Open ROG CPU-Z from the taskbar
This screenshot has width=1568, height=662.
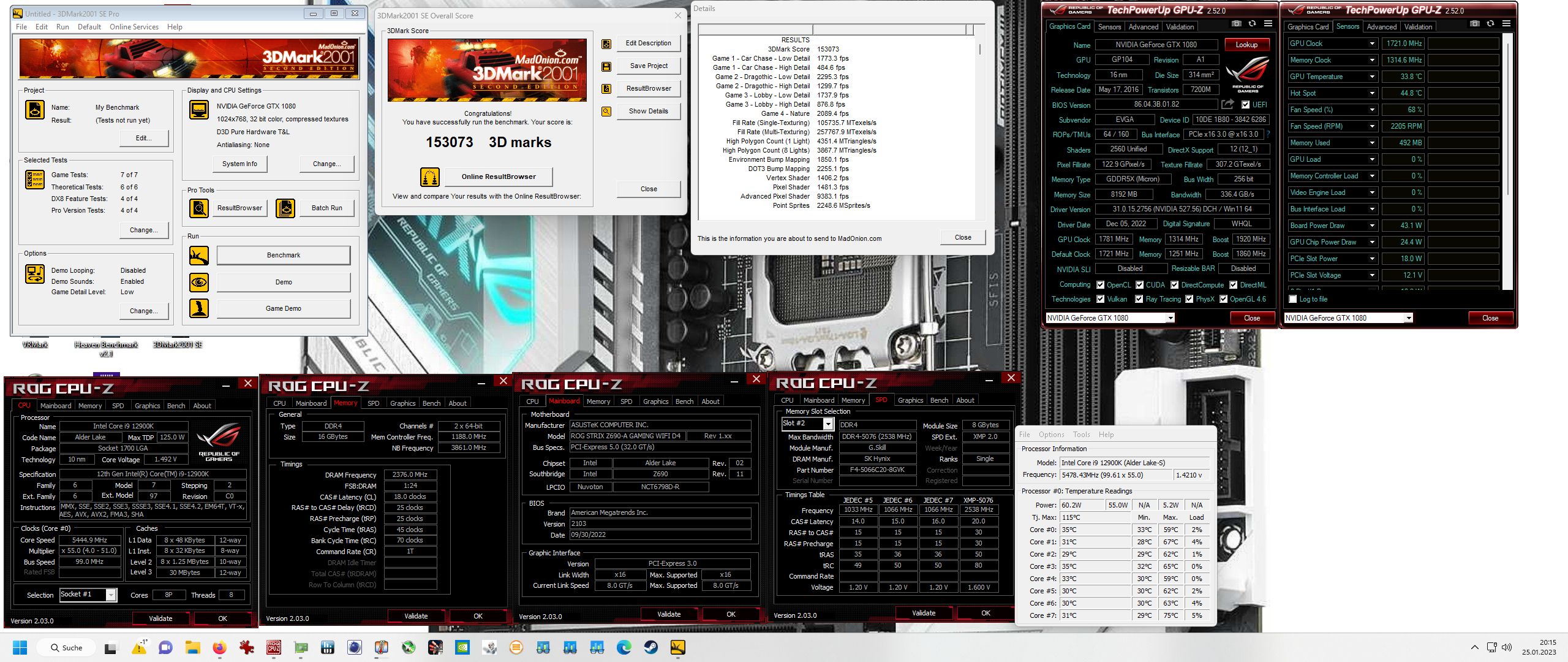click(274, 647)
